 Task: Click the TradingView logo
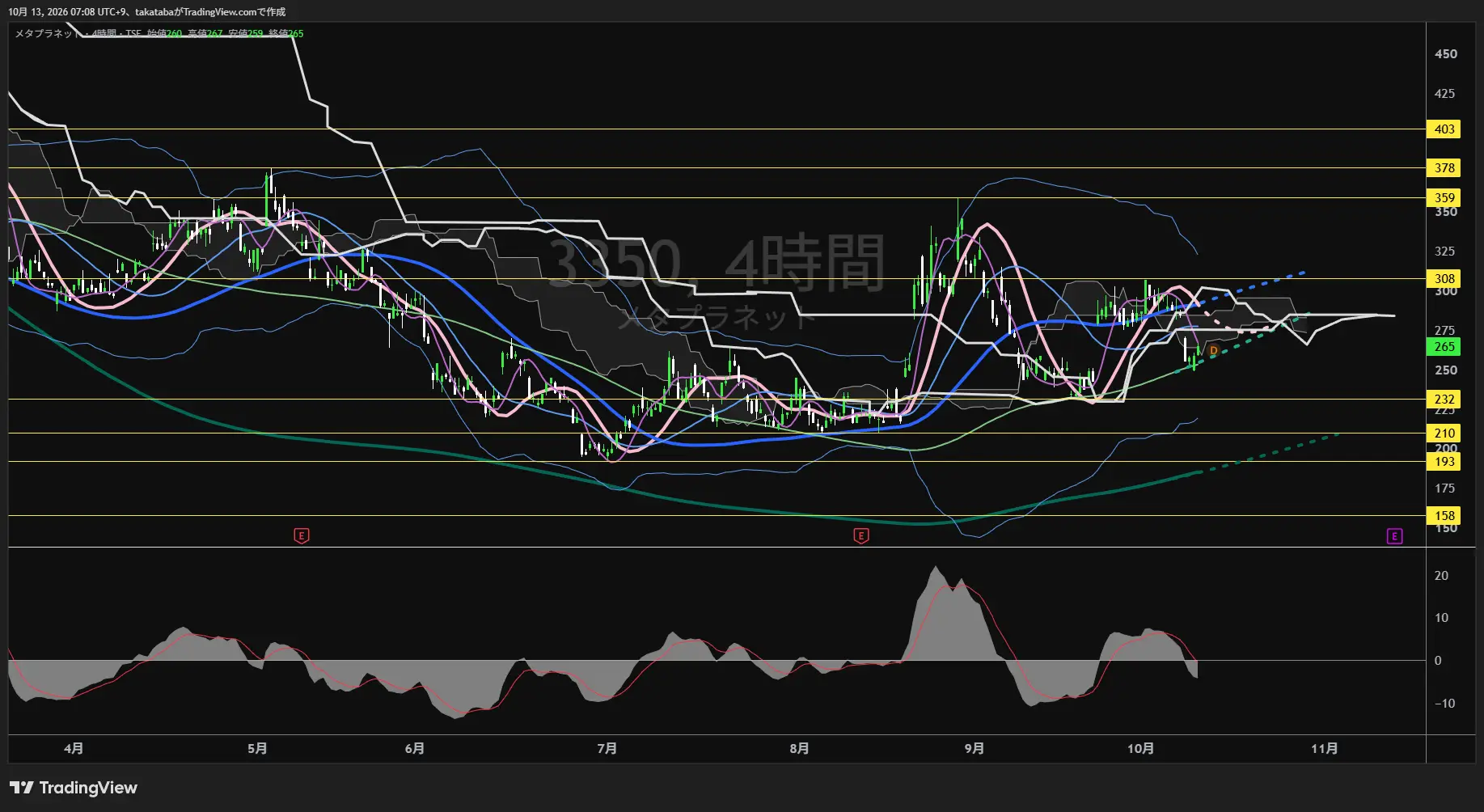coord(74,788)
